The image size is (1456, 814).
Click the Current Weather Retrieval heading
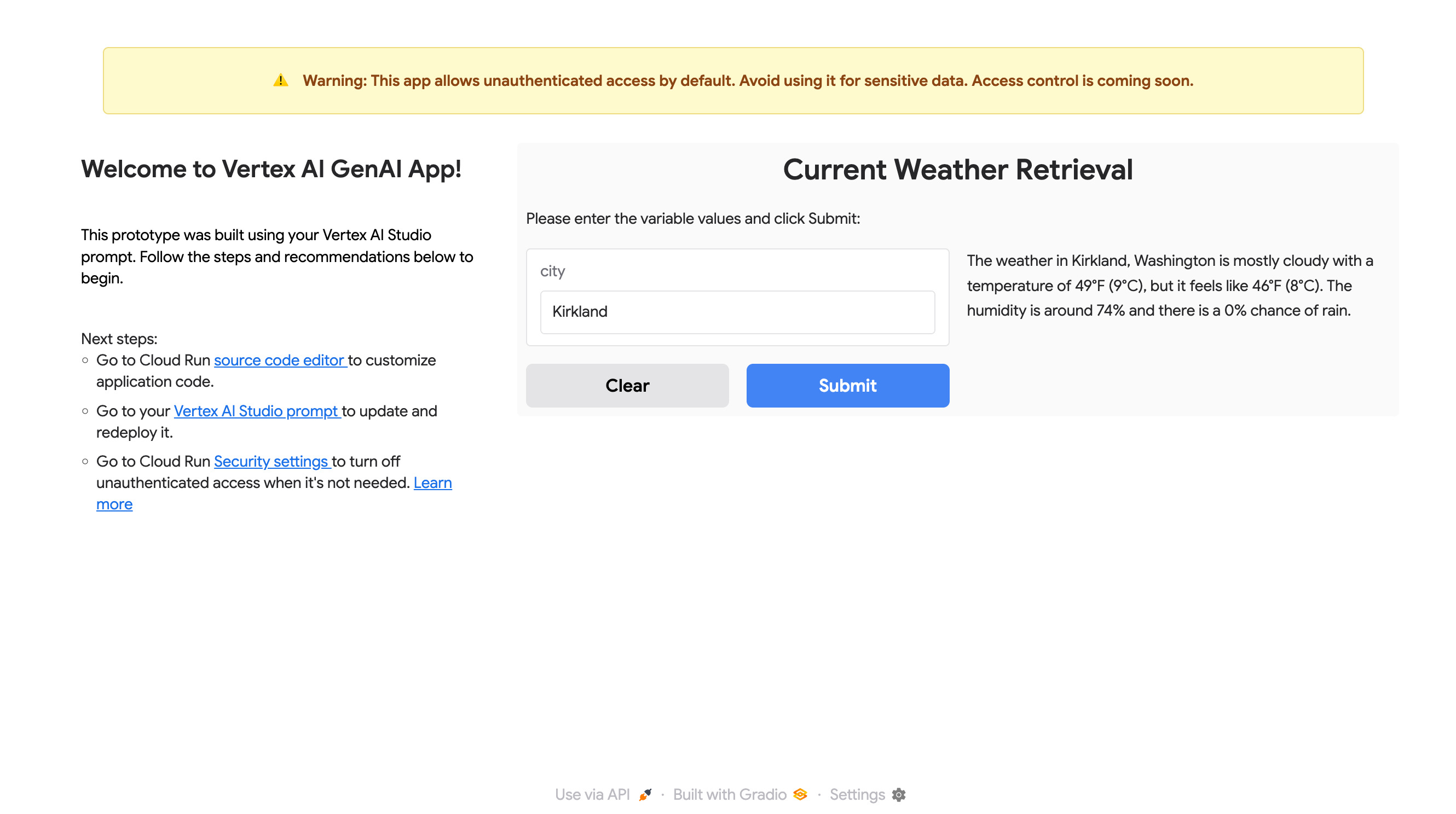[957, 170]
